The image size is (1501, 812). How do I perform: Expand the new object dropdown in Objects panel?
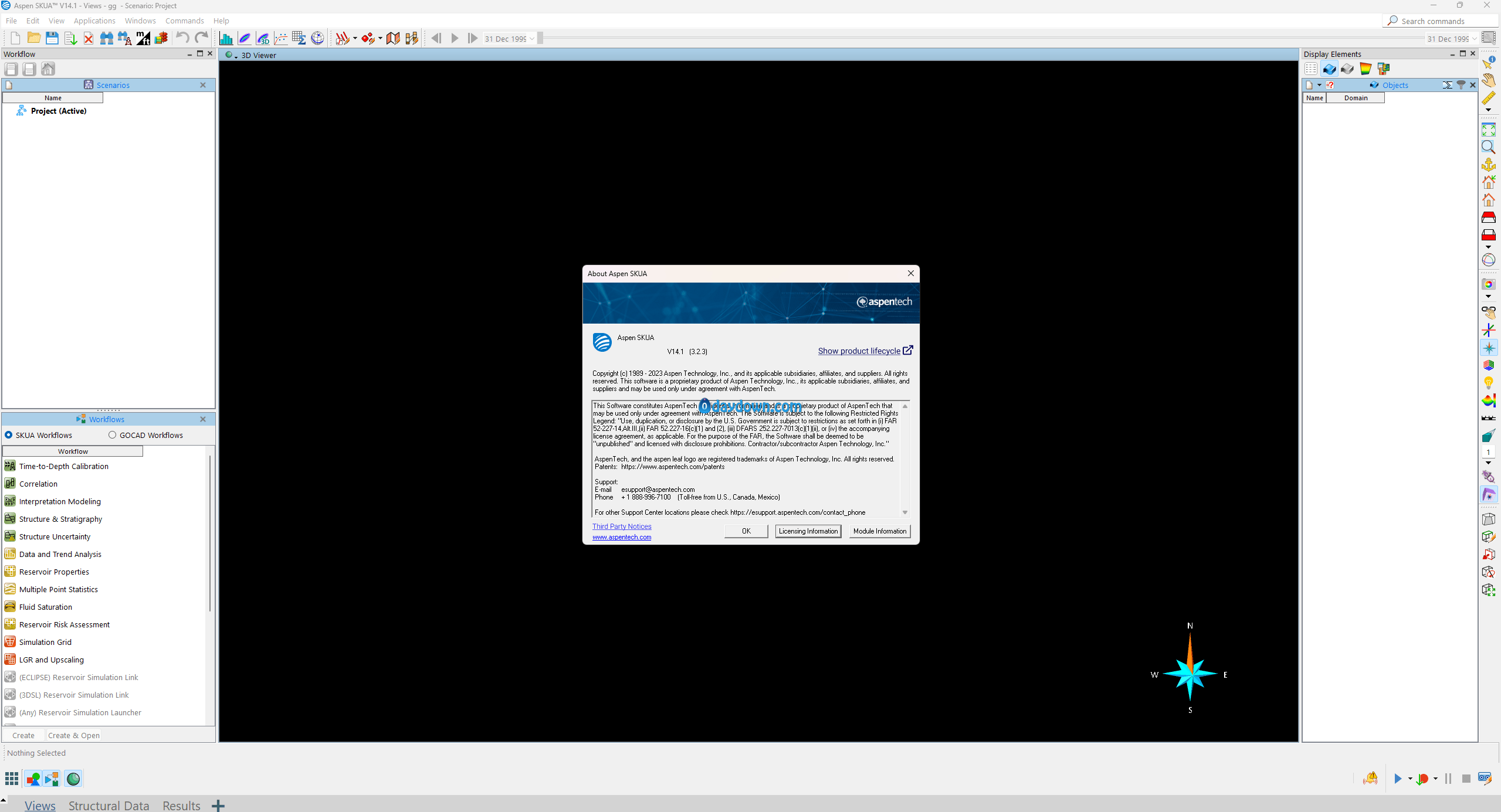[x=1319, y=85]
